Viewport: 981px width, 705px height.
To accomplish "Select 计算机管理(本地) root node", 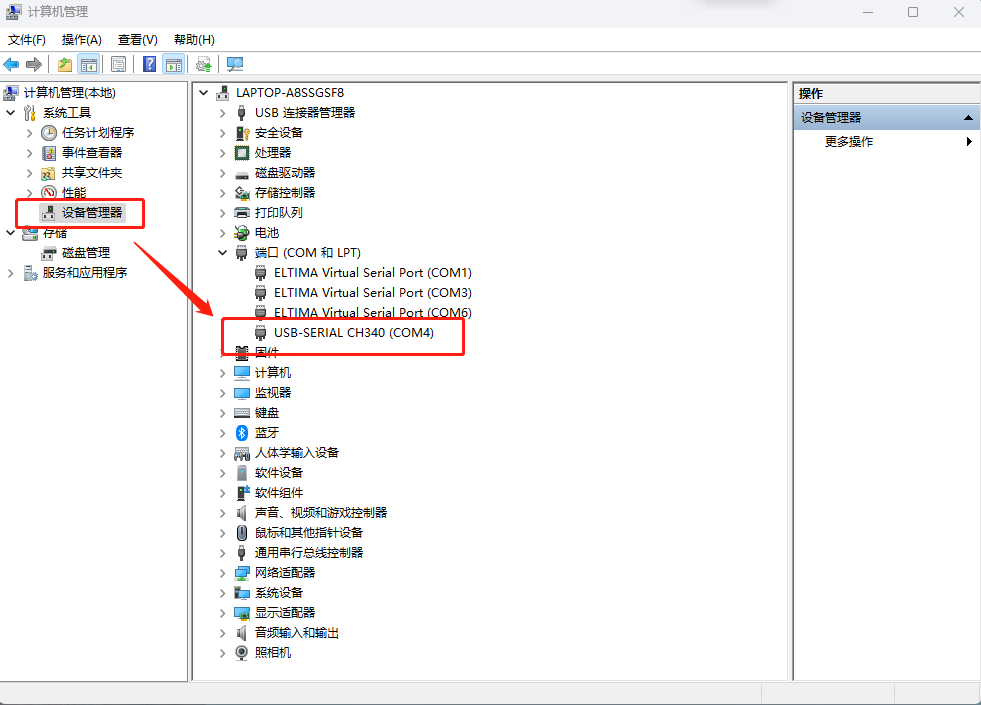I will pyautogui.click(x=69, y=93).
